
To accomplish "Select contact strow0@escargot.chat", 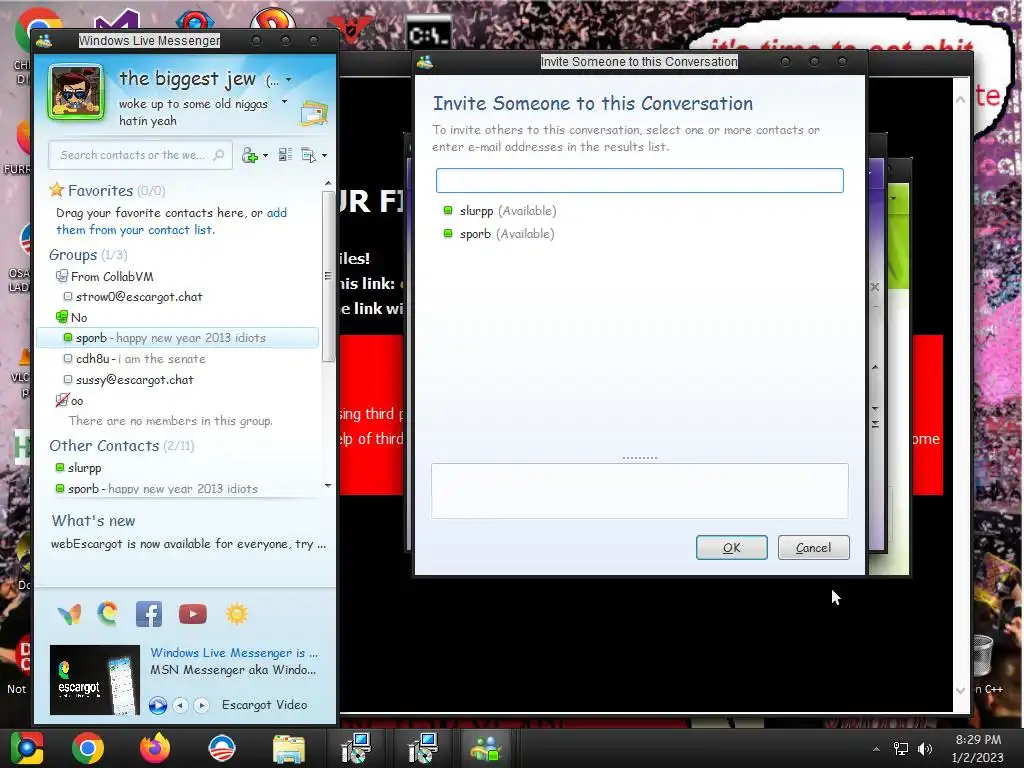I will tap(139, 296).
